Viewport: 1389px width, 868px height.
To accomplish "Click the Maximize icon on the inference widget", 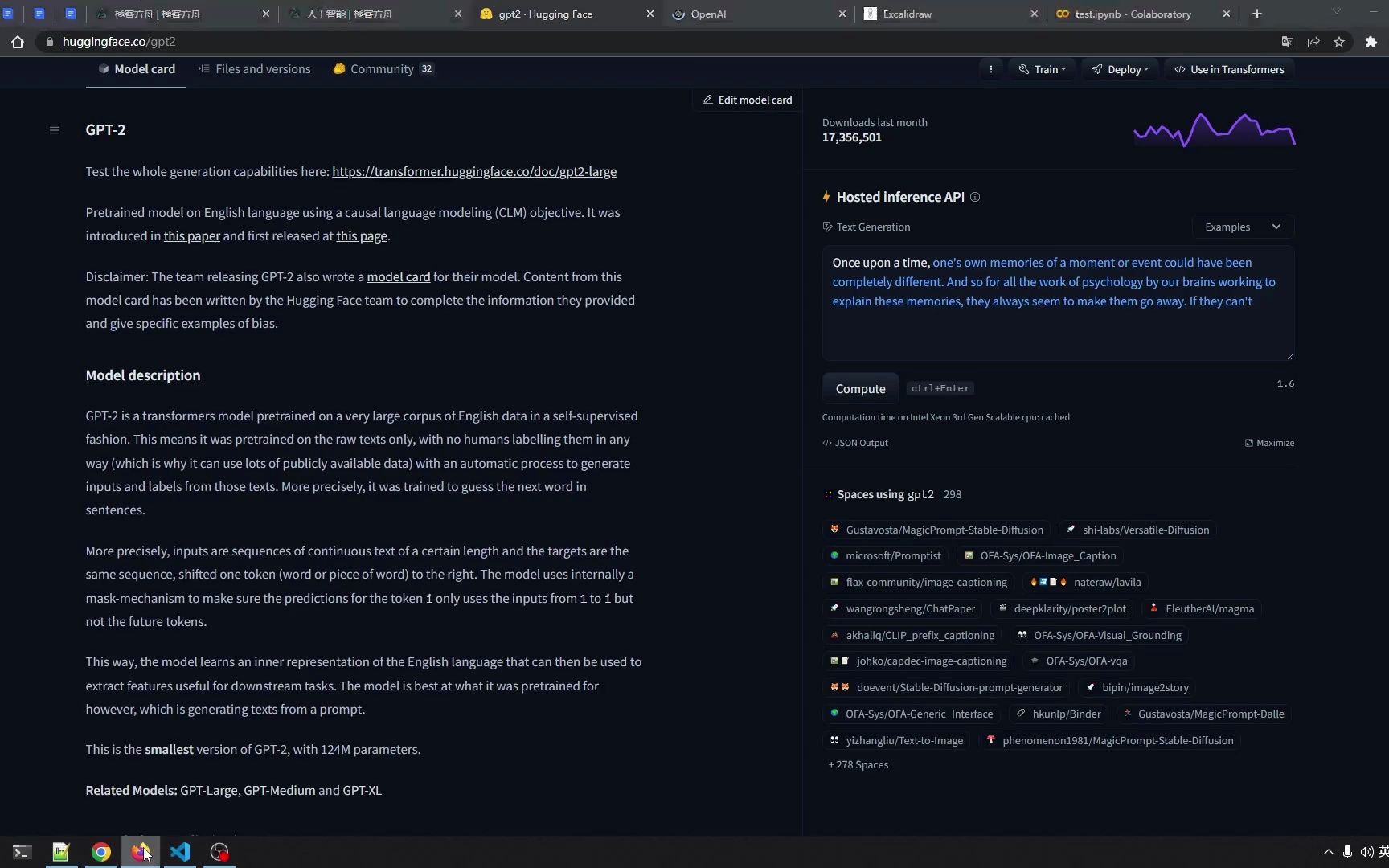I will (x=1269, y=443).
